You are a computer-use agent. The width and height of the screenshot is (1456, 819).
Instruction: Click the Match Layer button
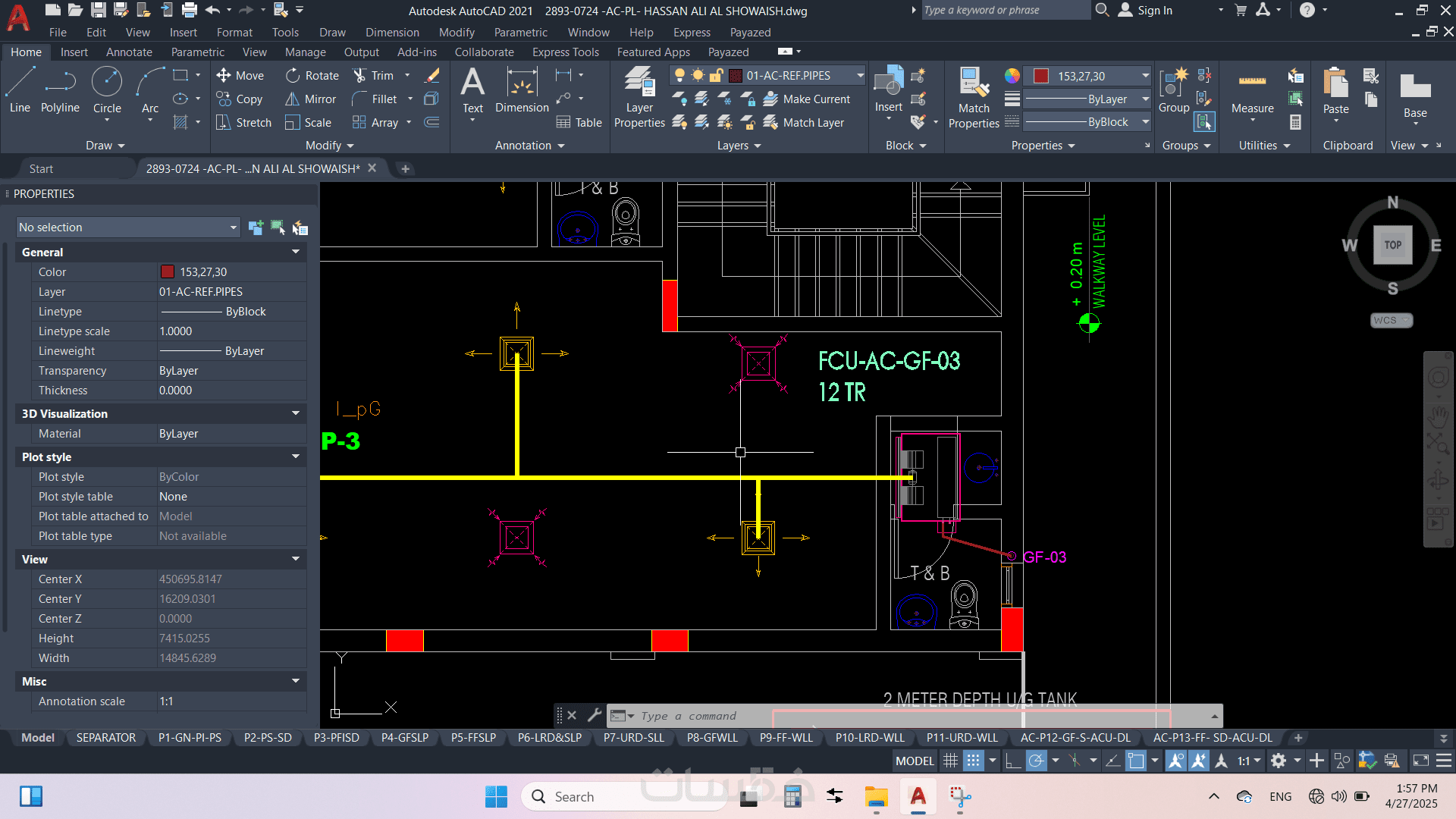click(x=804, y=123)
